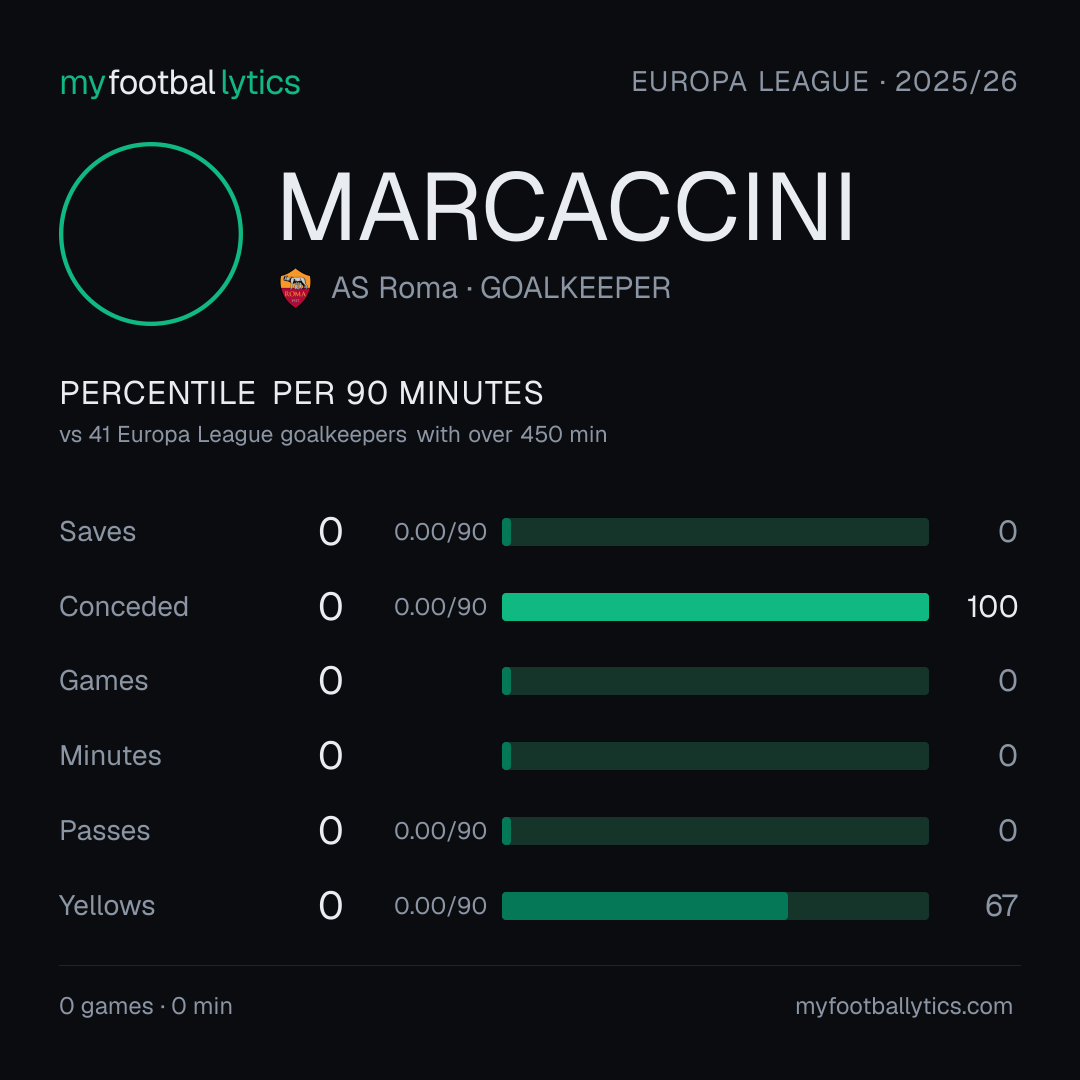This screenshot has height=1080, width=1080.
Task: Click the 100 percentile value for Conceded
Action: point(992,607)
